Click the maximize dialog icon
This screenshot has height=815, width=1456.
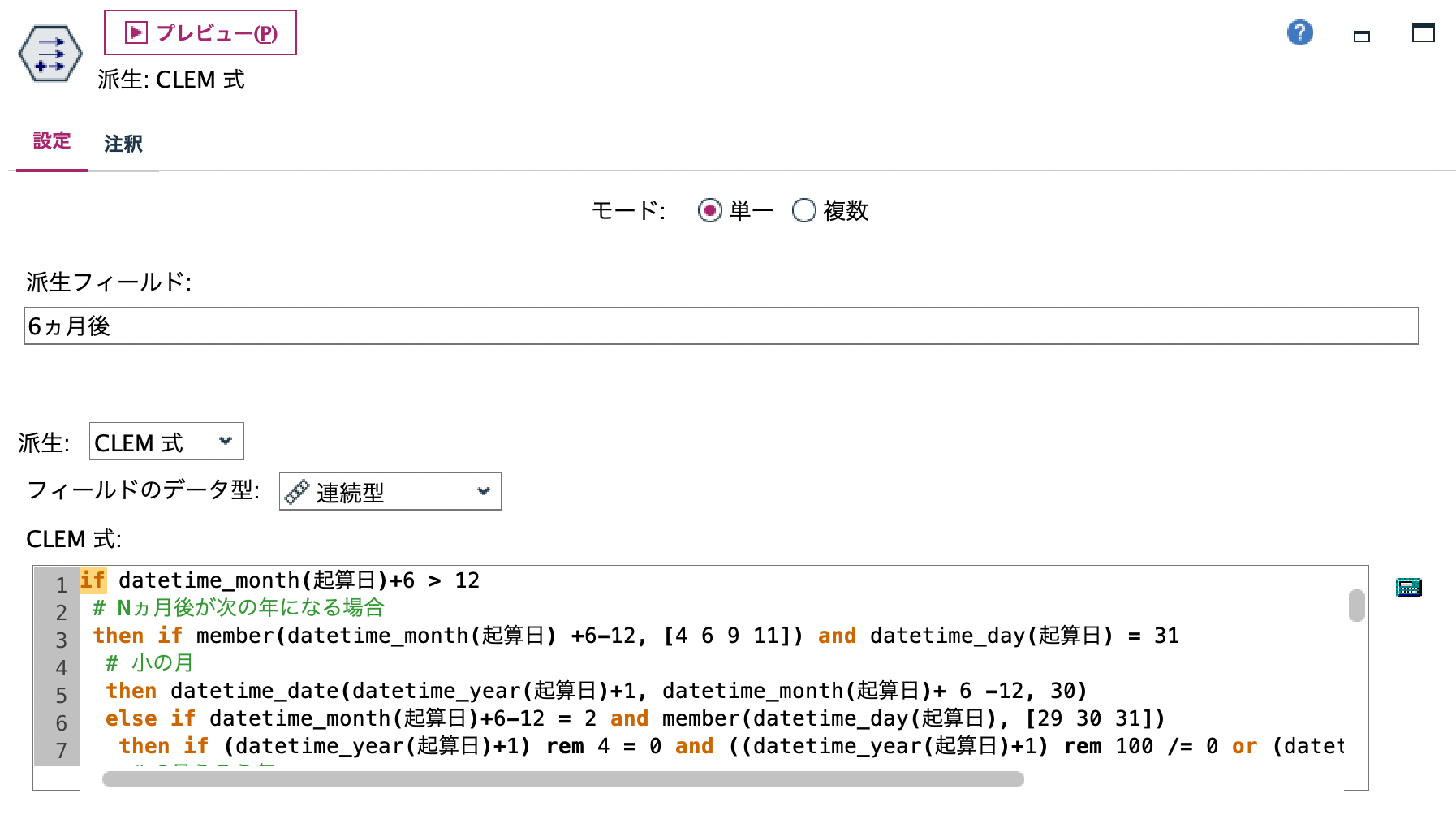(1424, 32)
